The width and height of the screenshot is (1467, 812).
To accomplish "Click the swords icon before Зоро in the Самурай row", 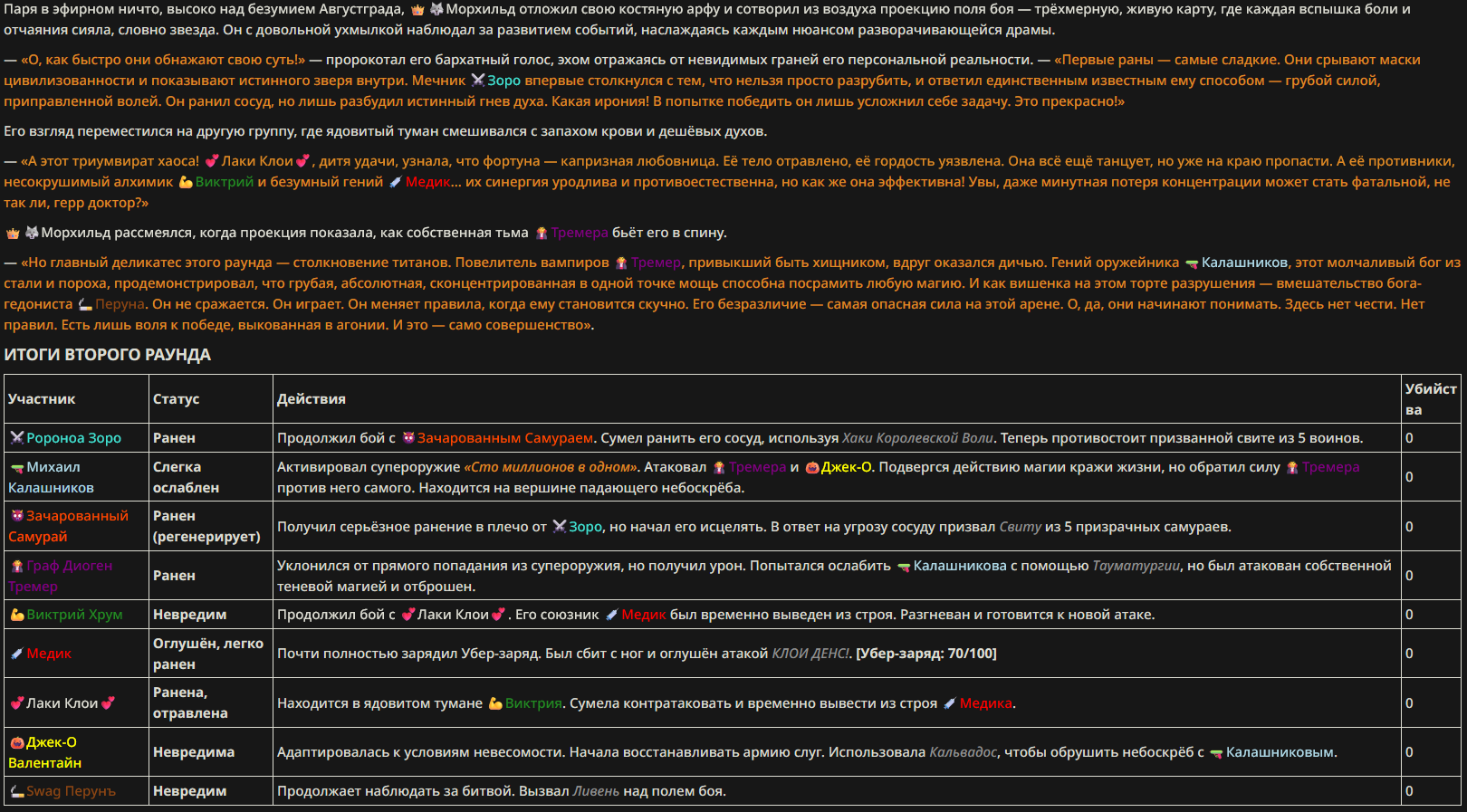I will [x=560, y=527].
